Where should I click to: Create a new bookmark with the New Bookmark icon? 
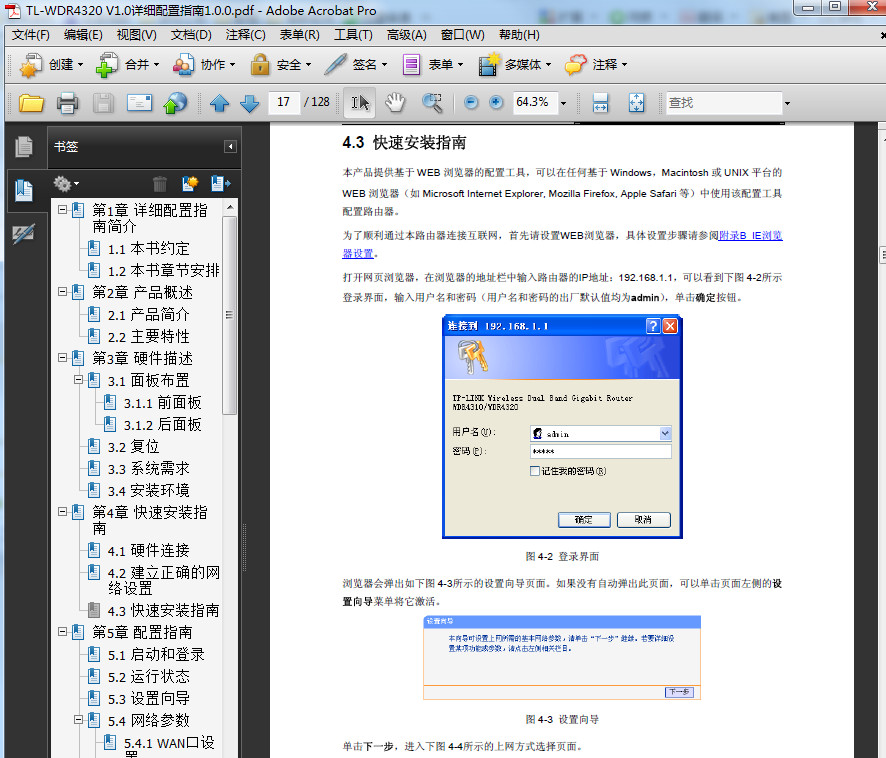point(190,184)
